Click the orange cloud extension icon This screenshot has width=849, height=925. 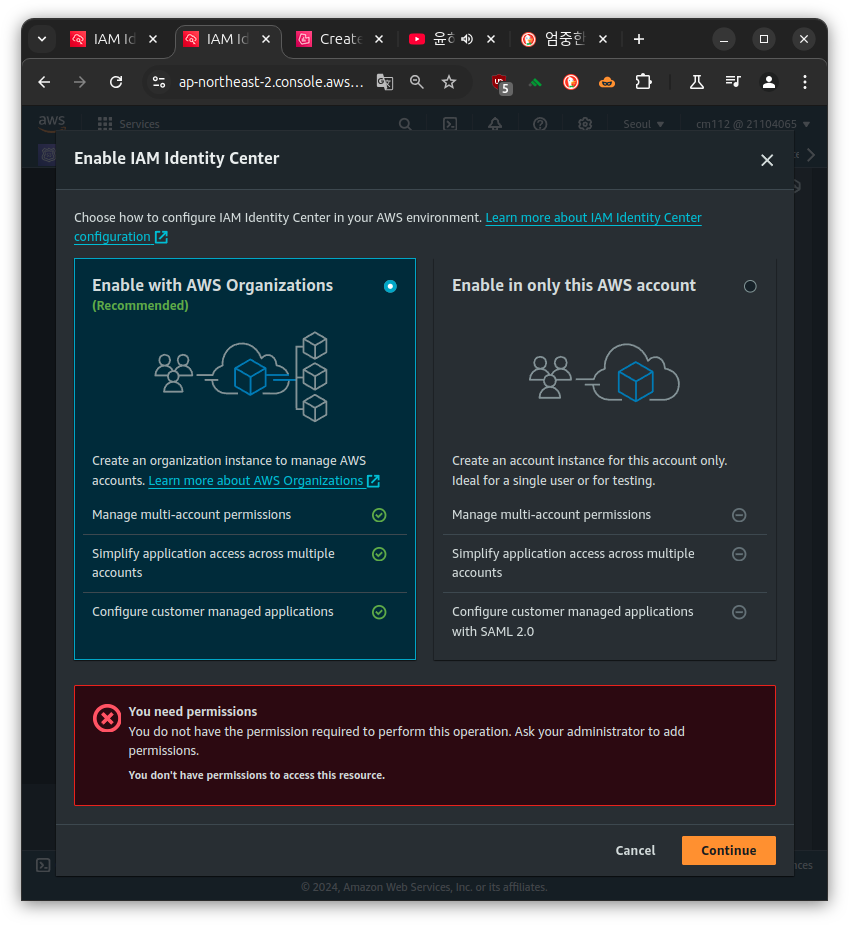tap(607, 82)
